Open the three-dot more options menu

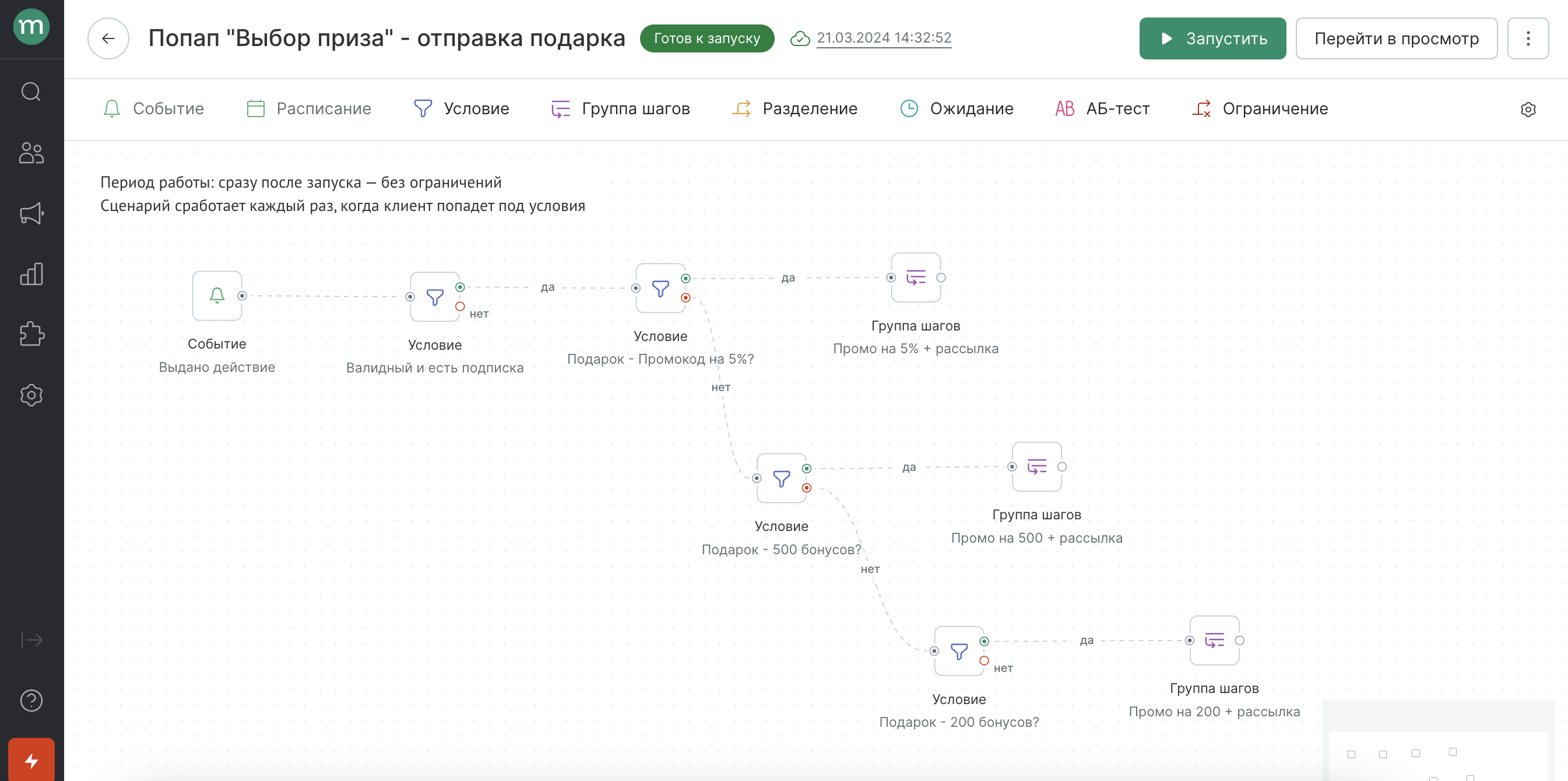coord(1528,38)
